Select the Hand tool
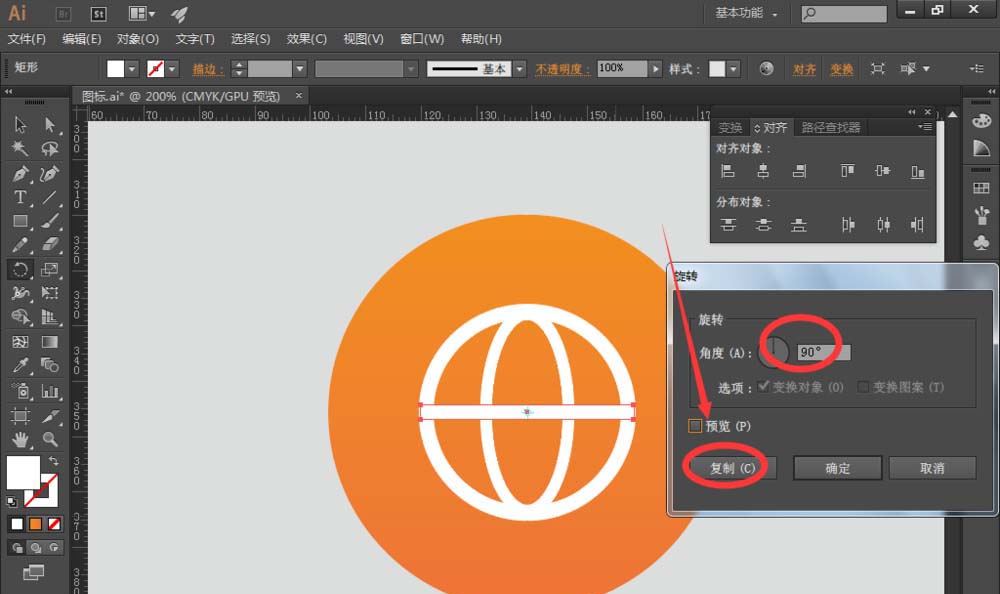Image resolution: width=1000 pixels, height=594 pixels. (20, 439)
